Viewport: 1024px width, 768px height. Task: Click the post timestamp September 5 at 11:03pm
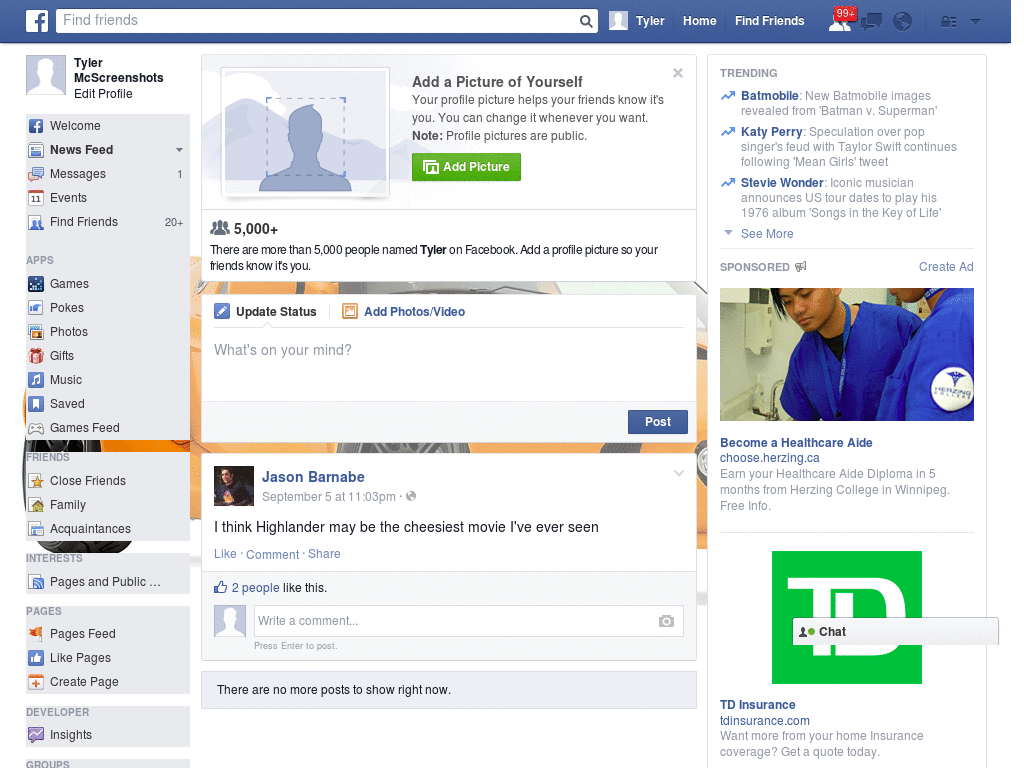[x=328, y=497]
